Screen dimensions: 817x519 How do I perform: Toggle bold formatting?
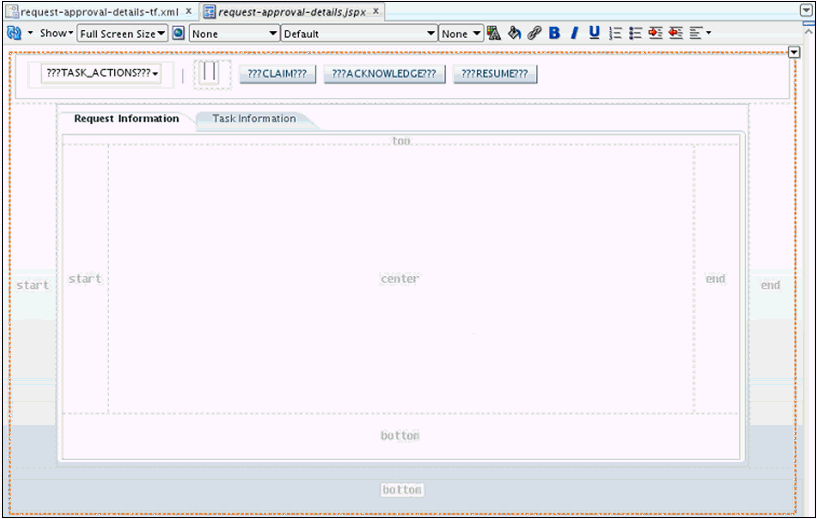click(554, 33)
